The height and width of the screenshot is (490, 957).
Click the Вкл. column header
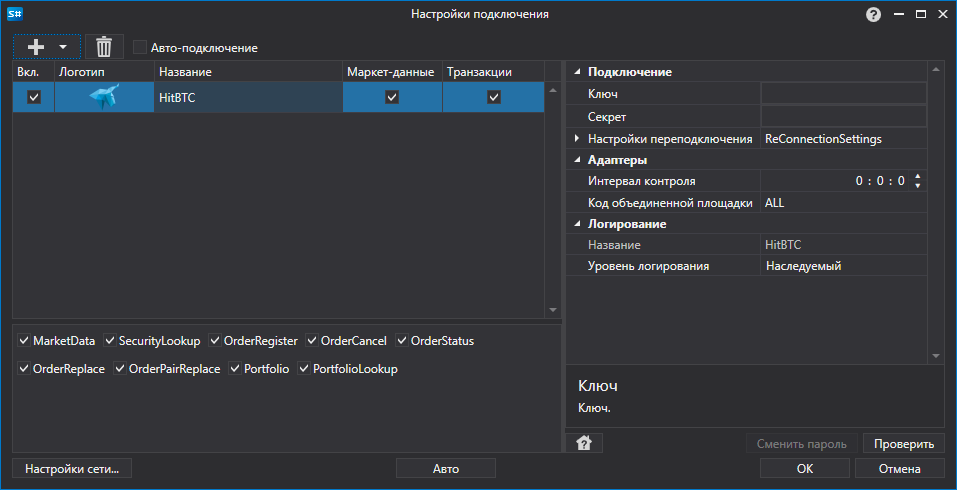34,72
